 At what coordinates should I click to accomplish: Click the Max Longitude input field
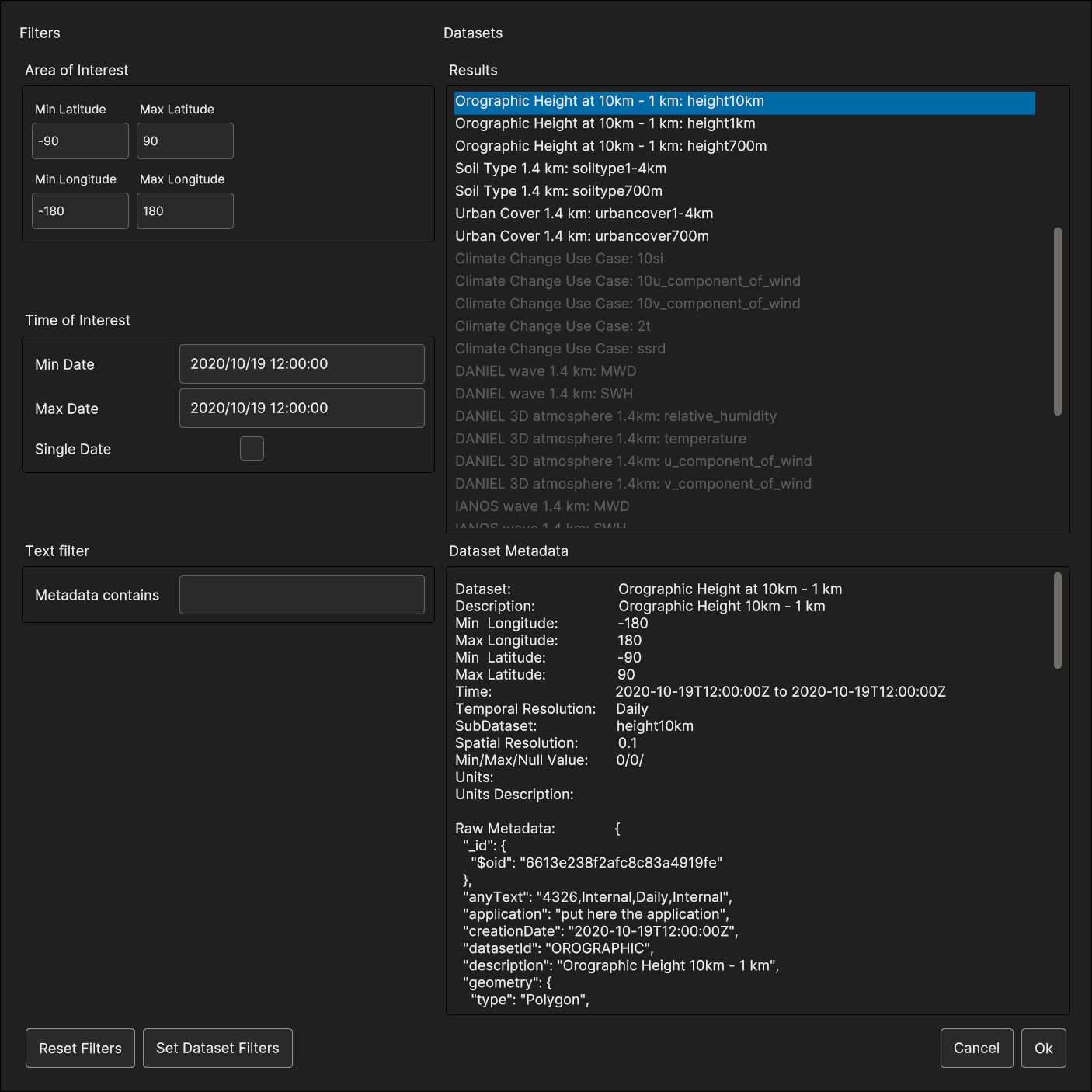tap(185, 211)
